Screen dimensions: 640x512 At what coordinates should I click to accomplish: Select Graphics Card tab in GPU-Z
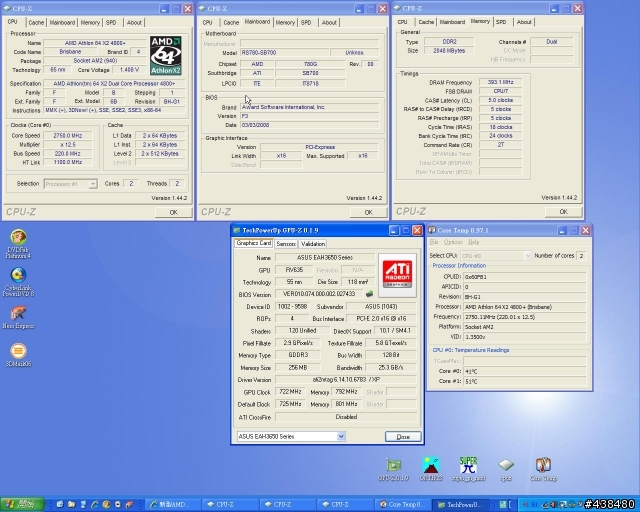253,243
